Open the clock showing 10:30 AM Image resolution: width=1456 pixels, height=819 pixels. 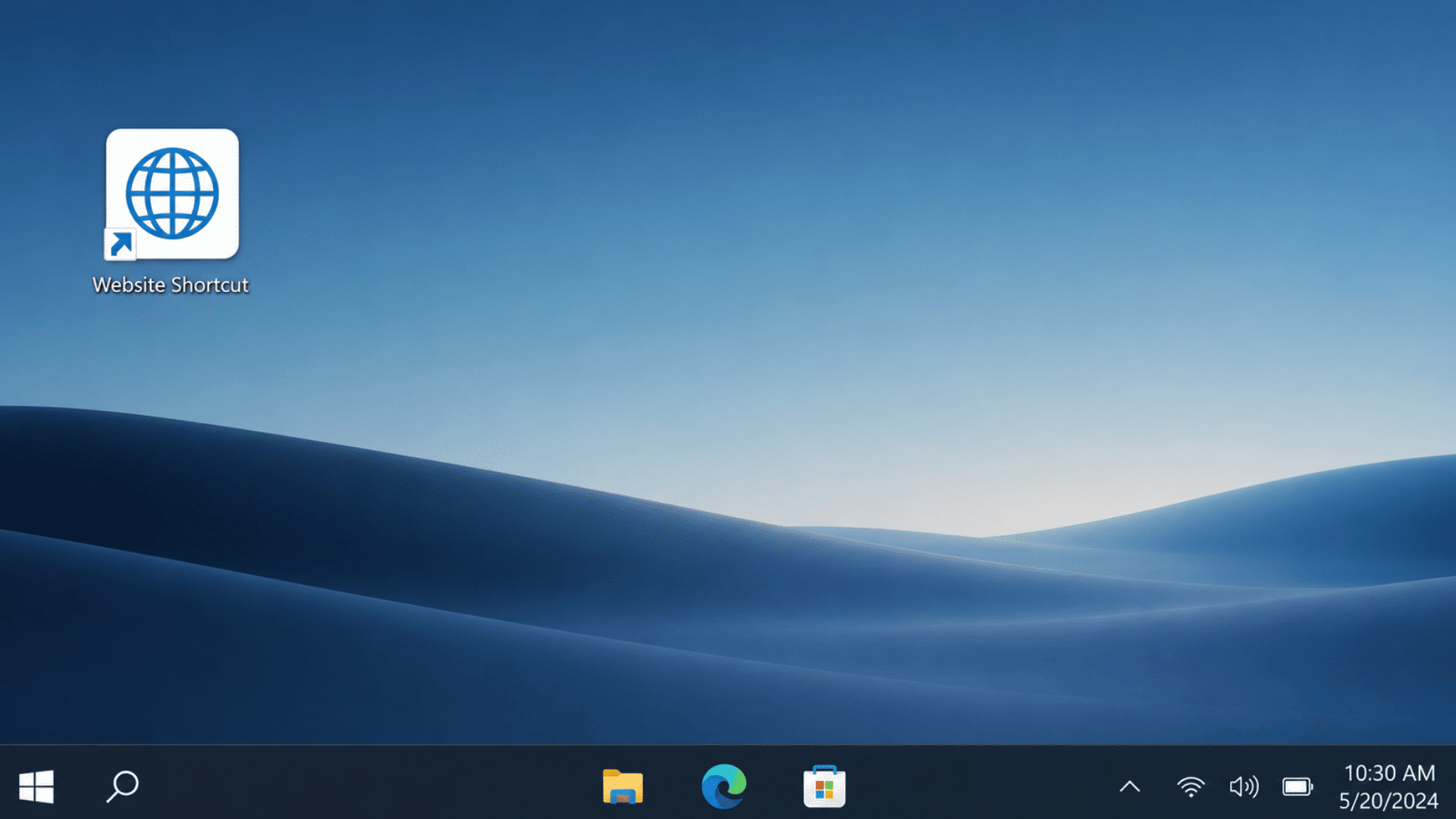[x=1389, y=773]
